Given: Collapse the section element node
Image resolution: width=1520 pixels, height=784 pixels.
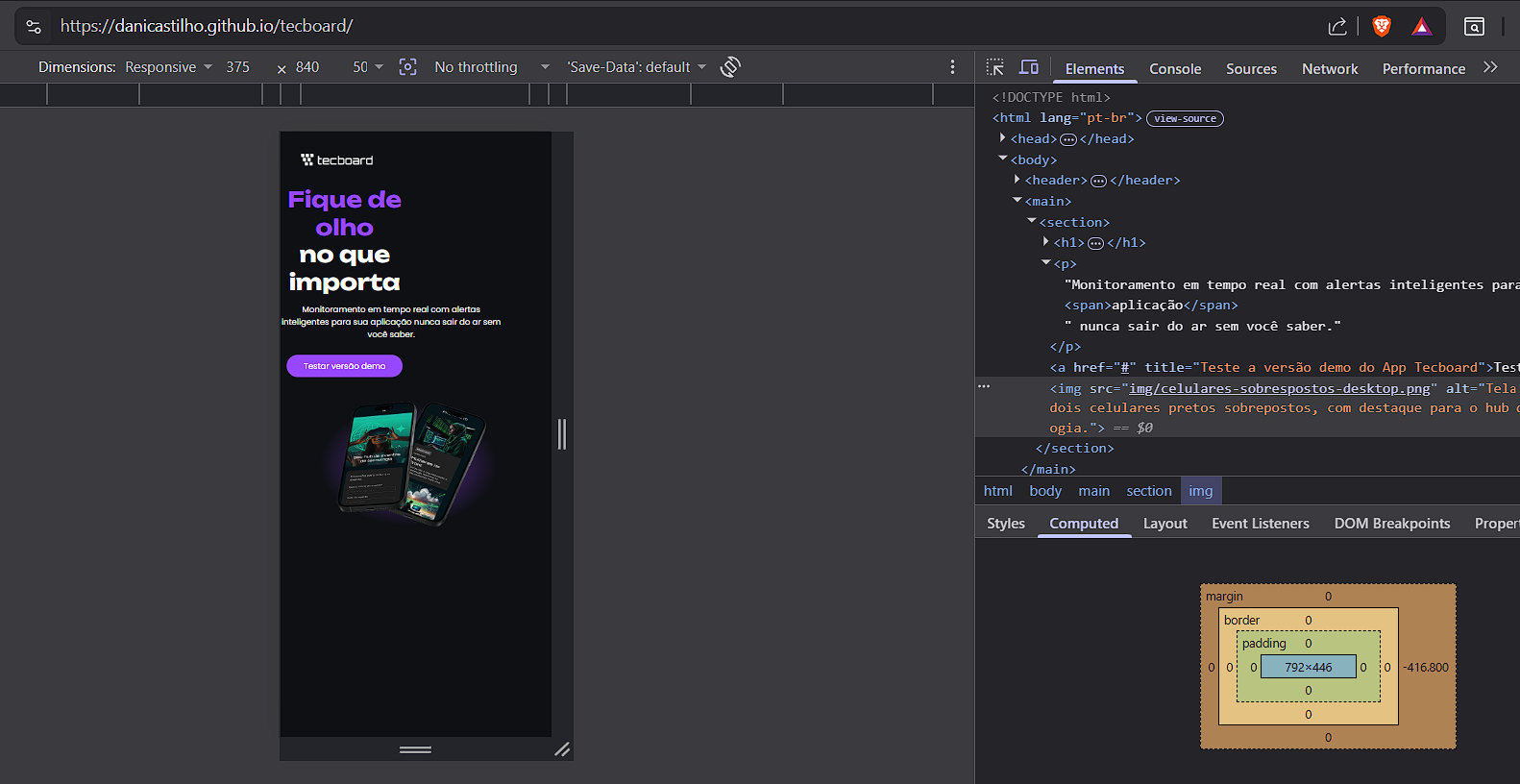Looking at the screenshot, I should [1032, 222].
